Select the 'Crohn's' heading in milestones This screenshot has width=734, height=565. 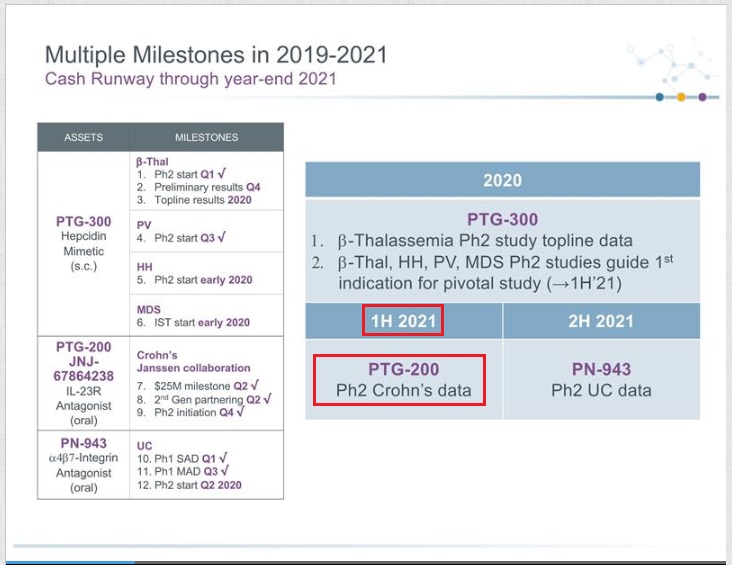[157, 355]
